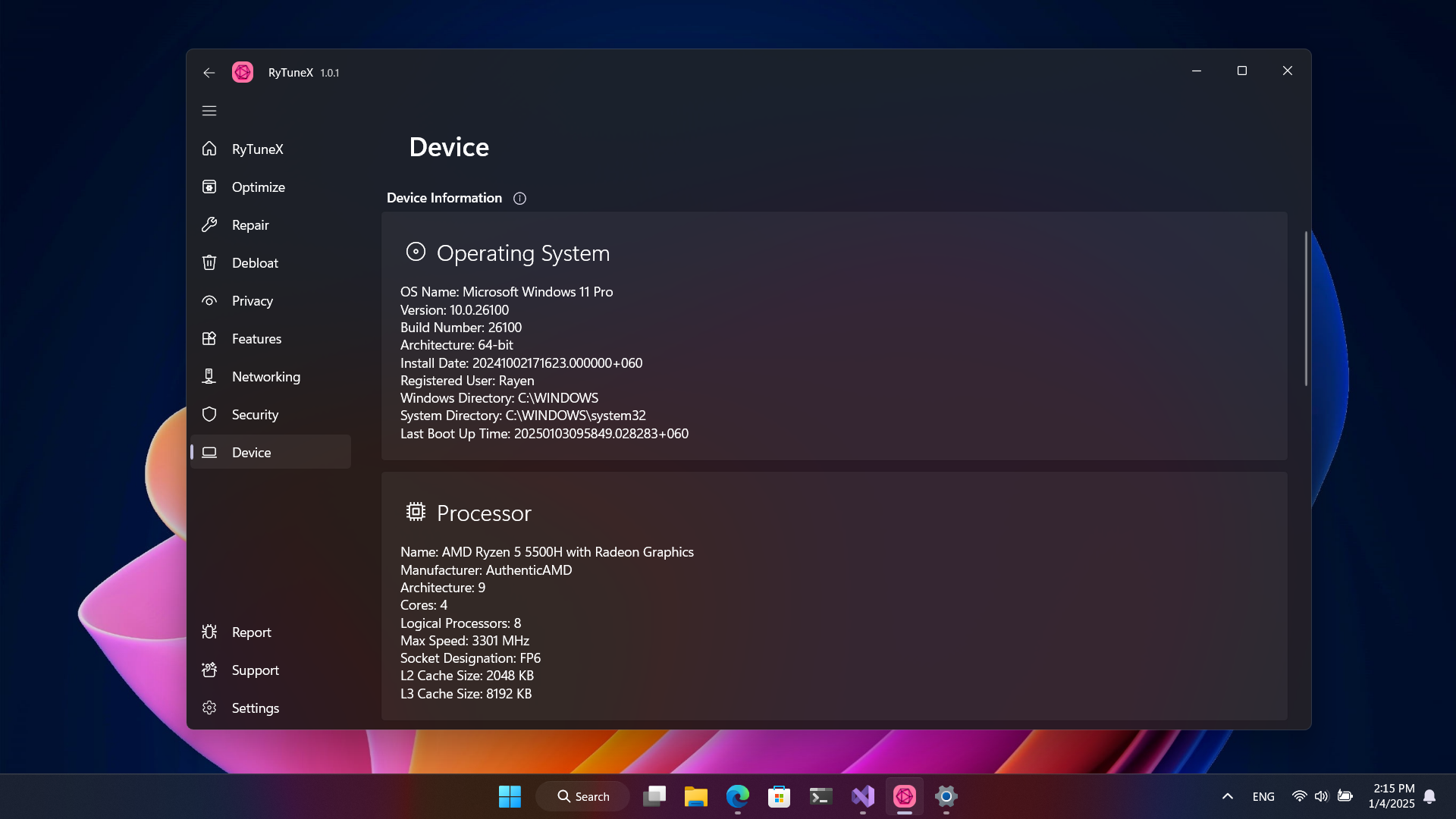
Task: Open the RyTuneX home page
Action: [x=271, y=149]
